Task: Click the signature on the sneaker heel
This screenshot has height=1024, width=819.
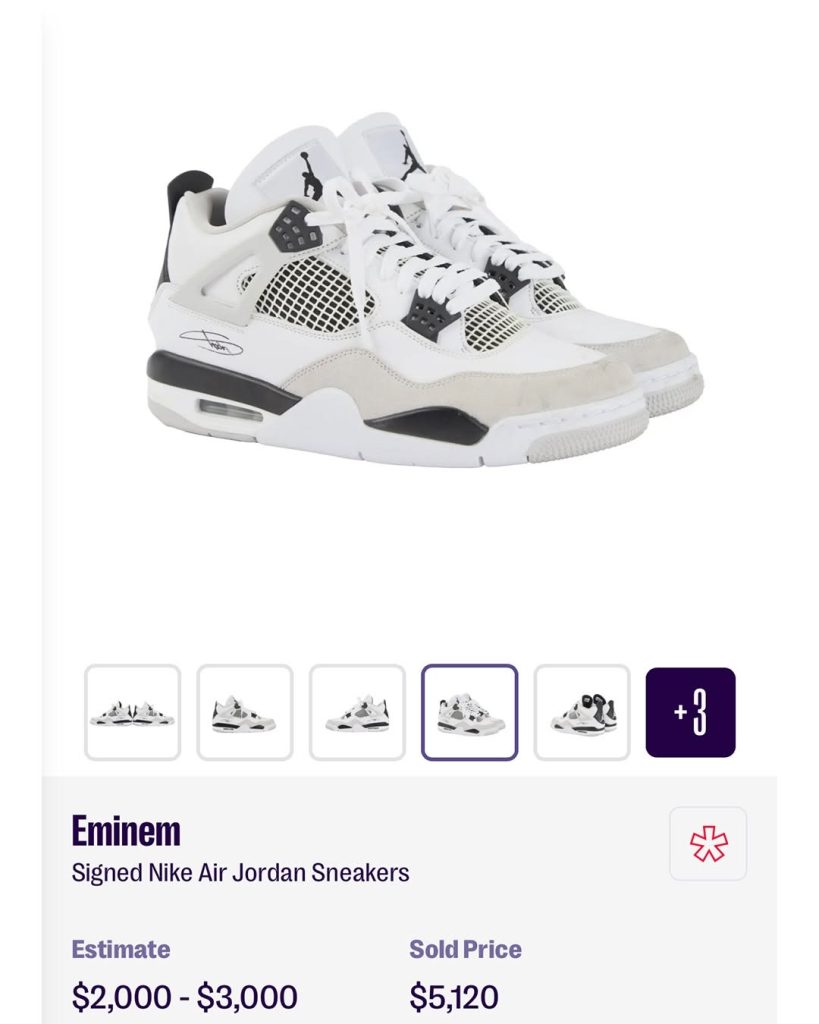Action: (x=210, y=342)
